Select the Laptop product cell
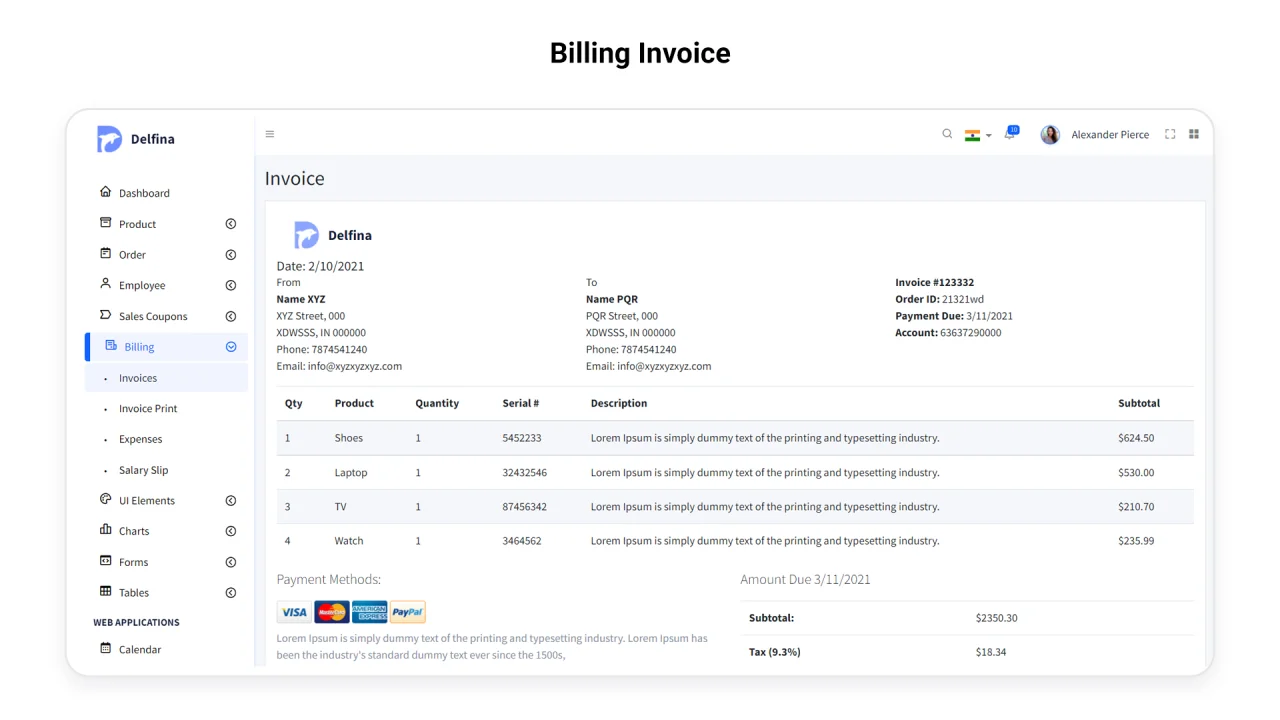The image size is (1280, 720). (x=351, y=472)
